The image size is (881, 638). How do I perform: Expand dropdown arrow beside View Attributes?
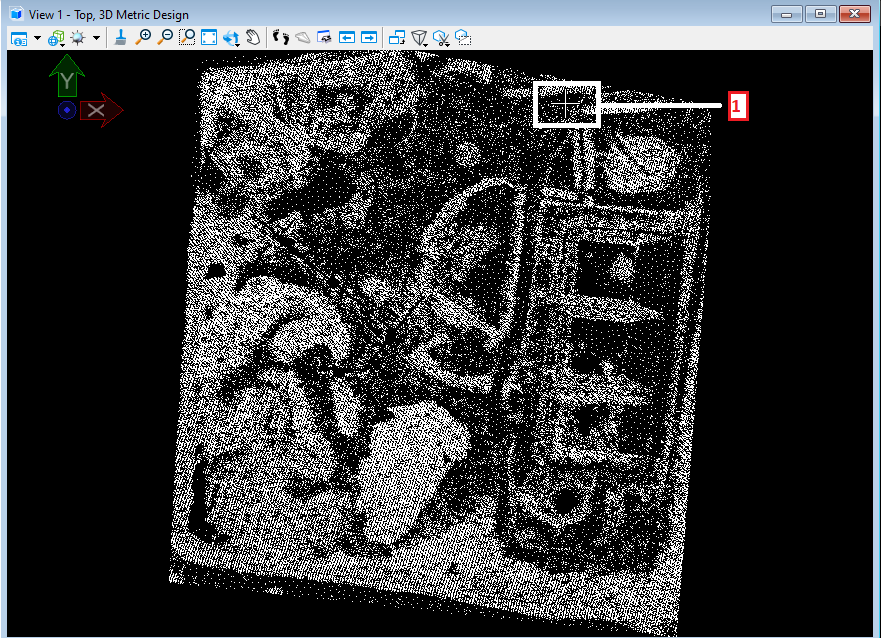coord(37,38)
